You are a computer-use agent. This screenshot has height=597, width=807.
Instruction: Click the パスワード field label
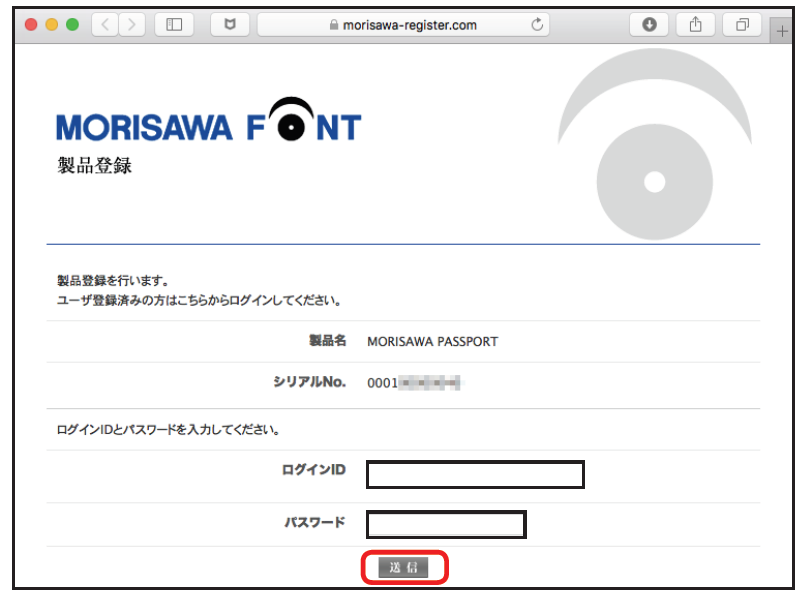(x=315, y=522)
